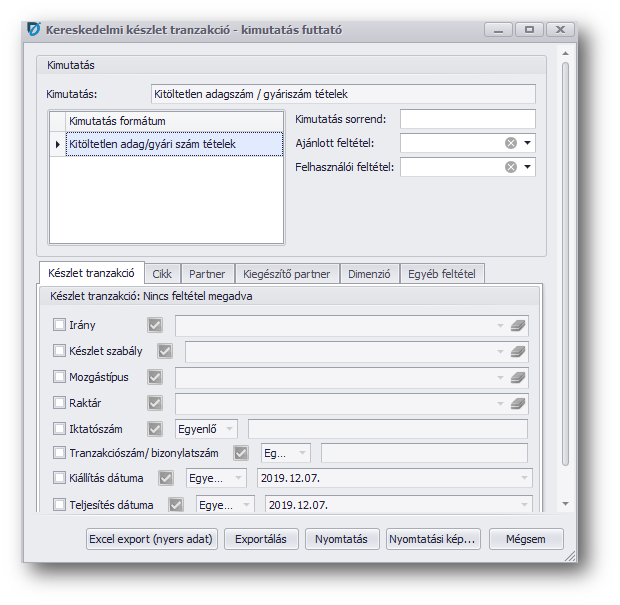Check the Kiállítás dátuma checkbox
This screenshot has width=620, height=605.
coord(59,478)
